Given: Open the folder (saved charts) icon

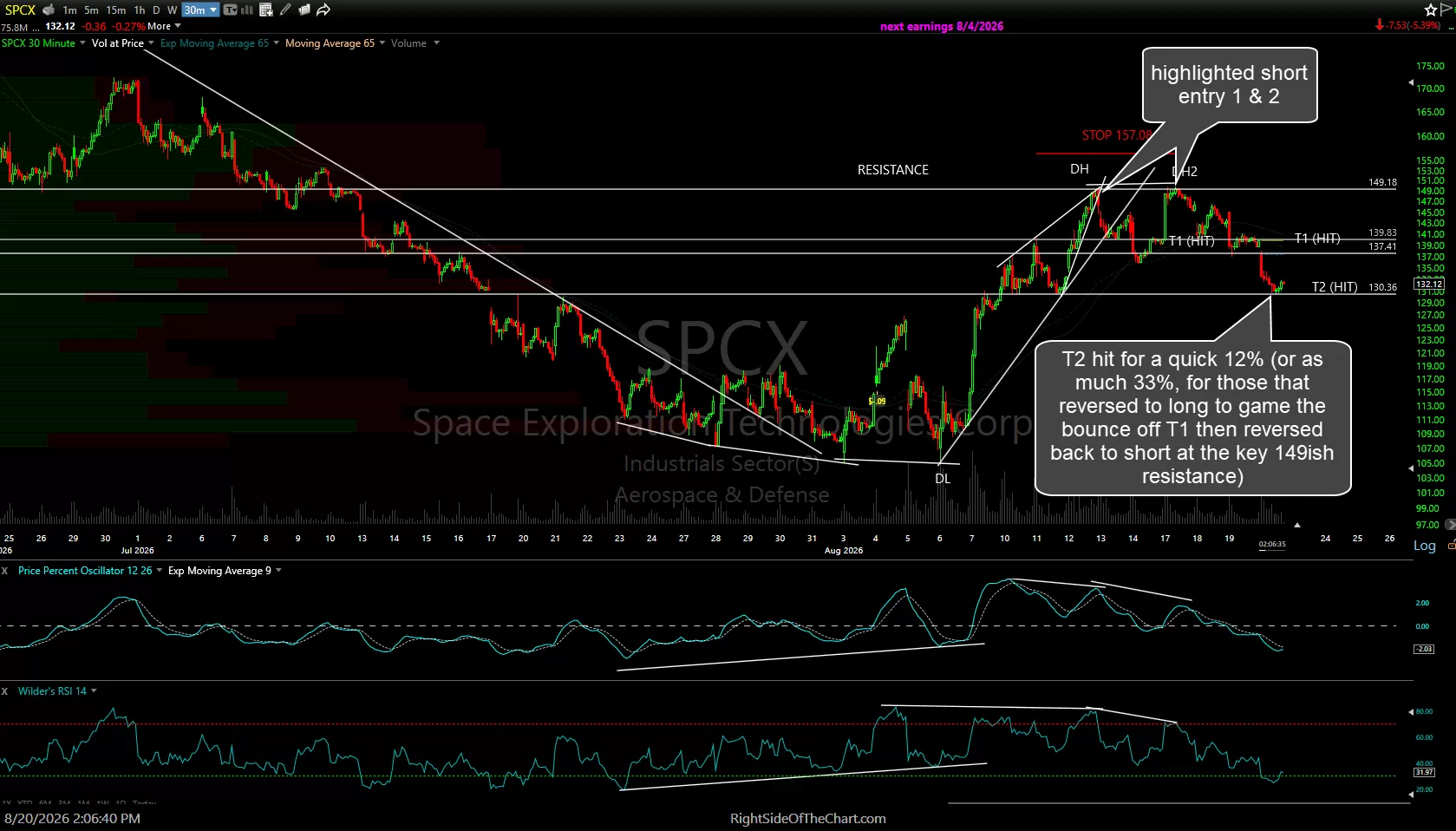Looking at the screenshot, I should [x=304, y=10].
